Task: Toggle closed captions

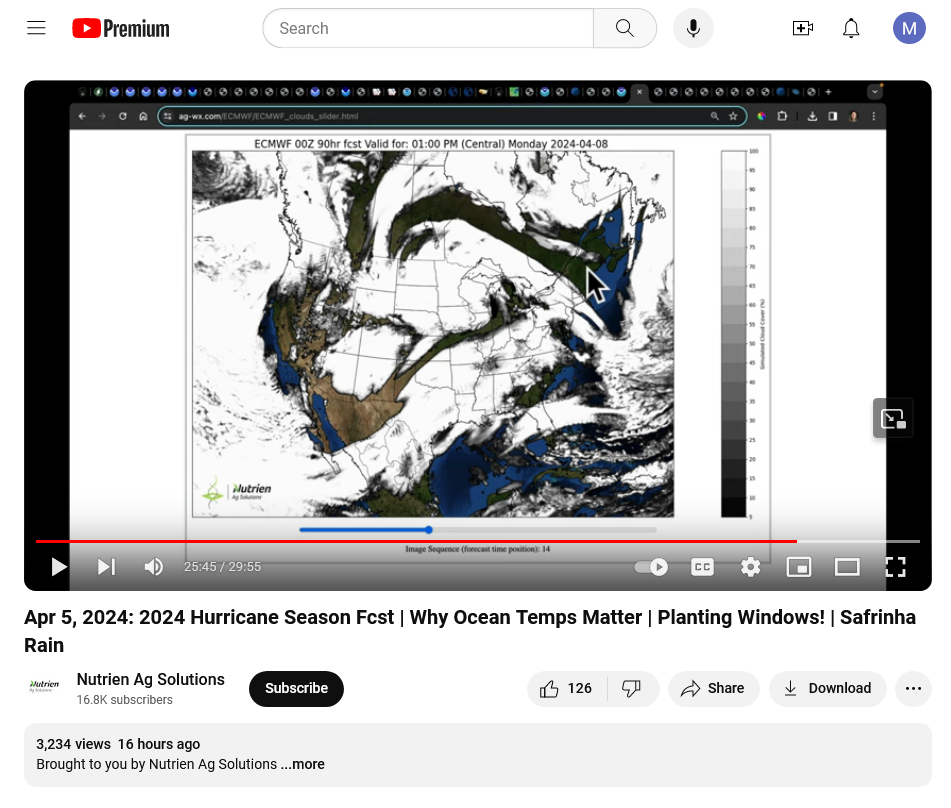Action: click(x=702, y=567)
